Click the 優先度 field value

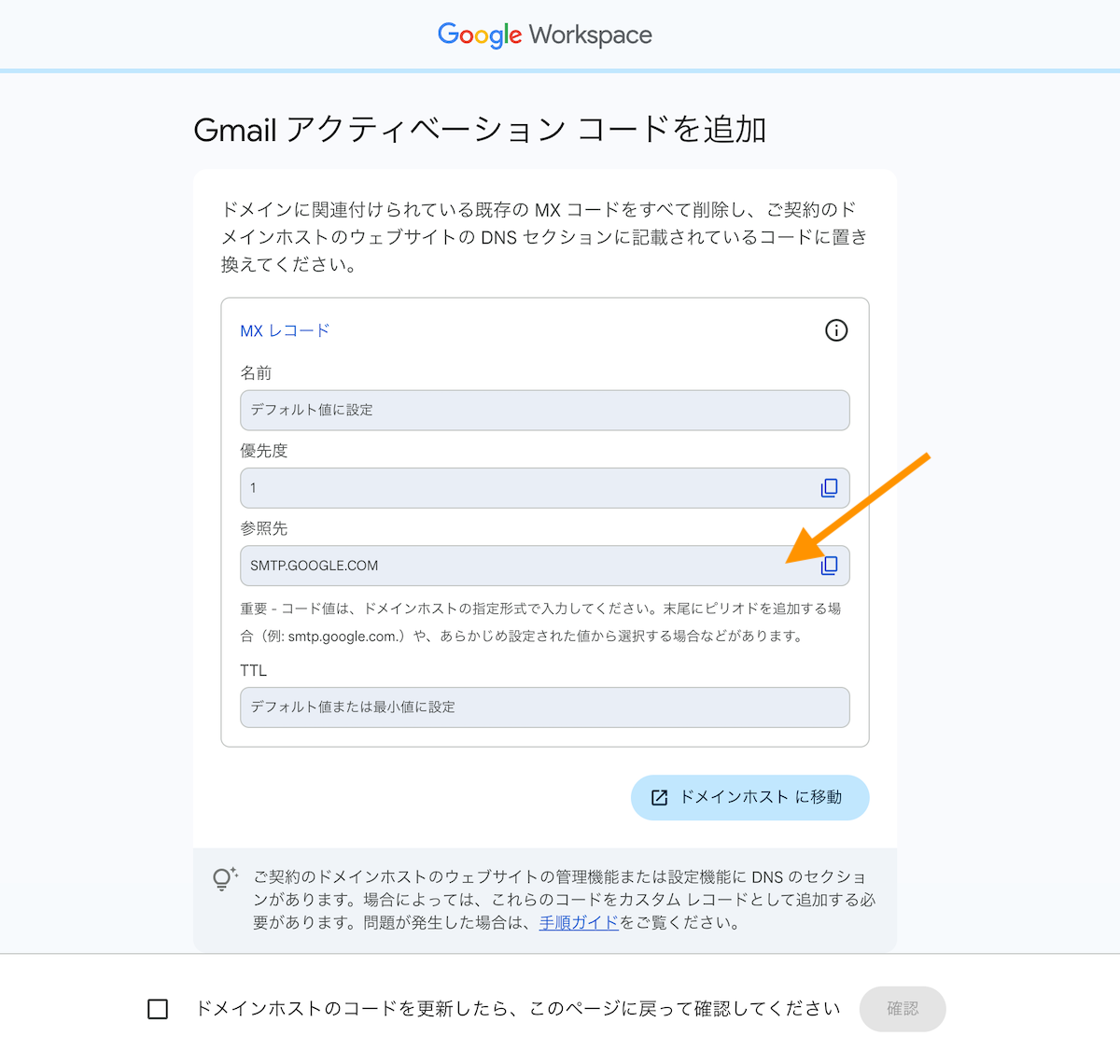(545, 488)
